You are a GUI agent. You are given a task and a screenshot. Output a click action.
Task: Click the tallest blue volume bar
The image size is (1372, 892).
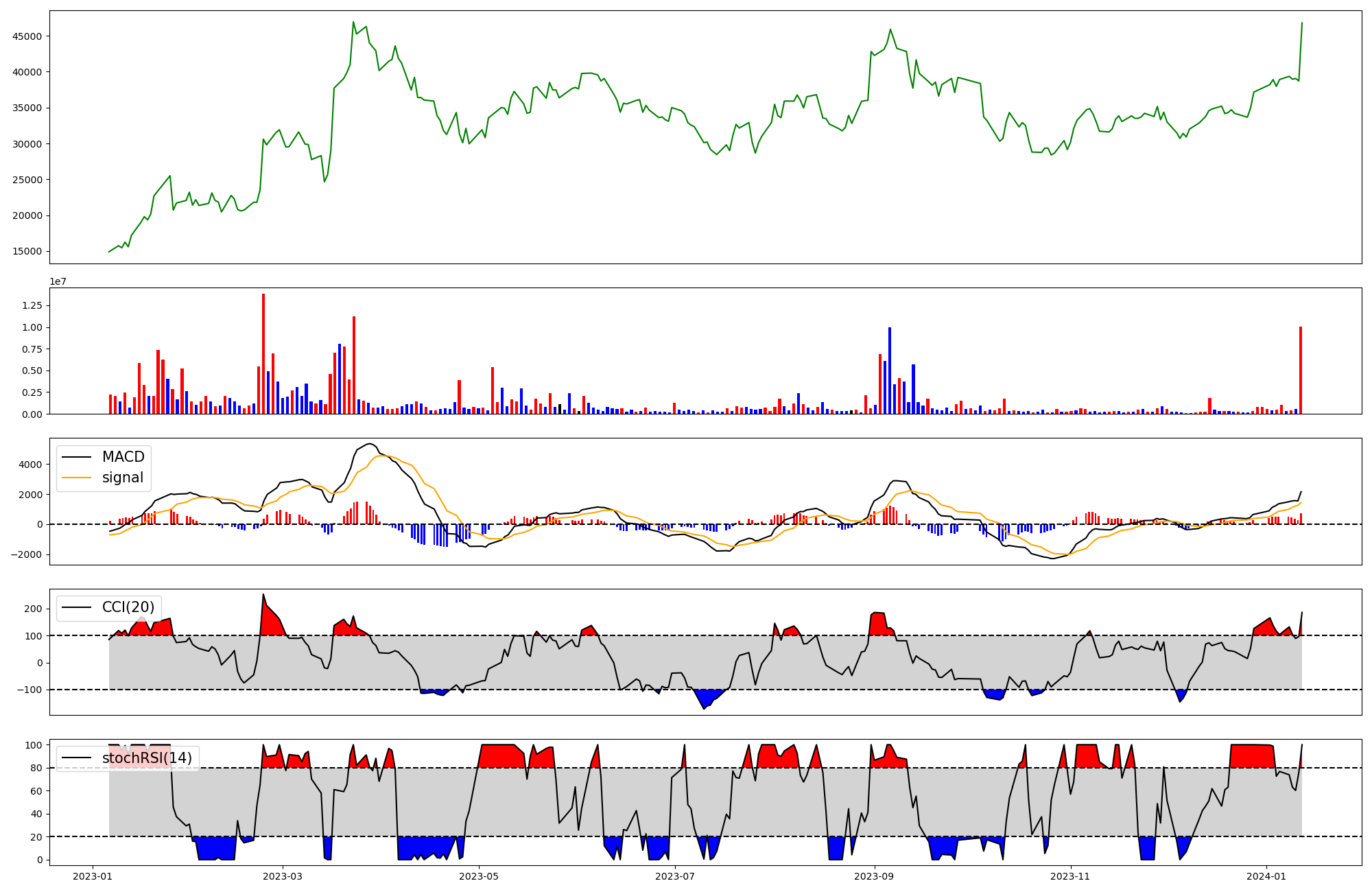[890, 371]
